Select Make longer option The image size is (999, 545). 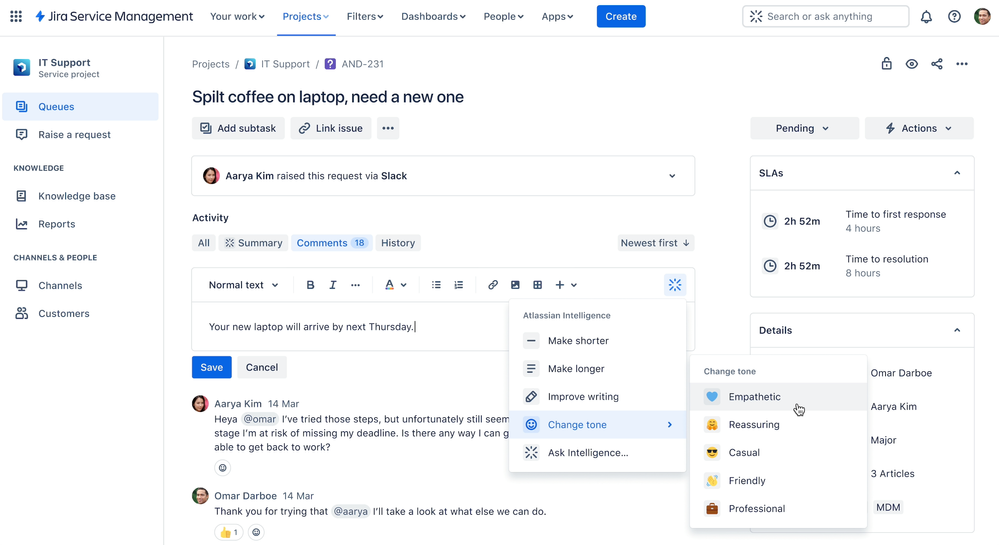597,368
